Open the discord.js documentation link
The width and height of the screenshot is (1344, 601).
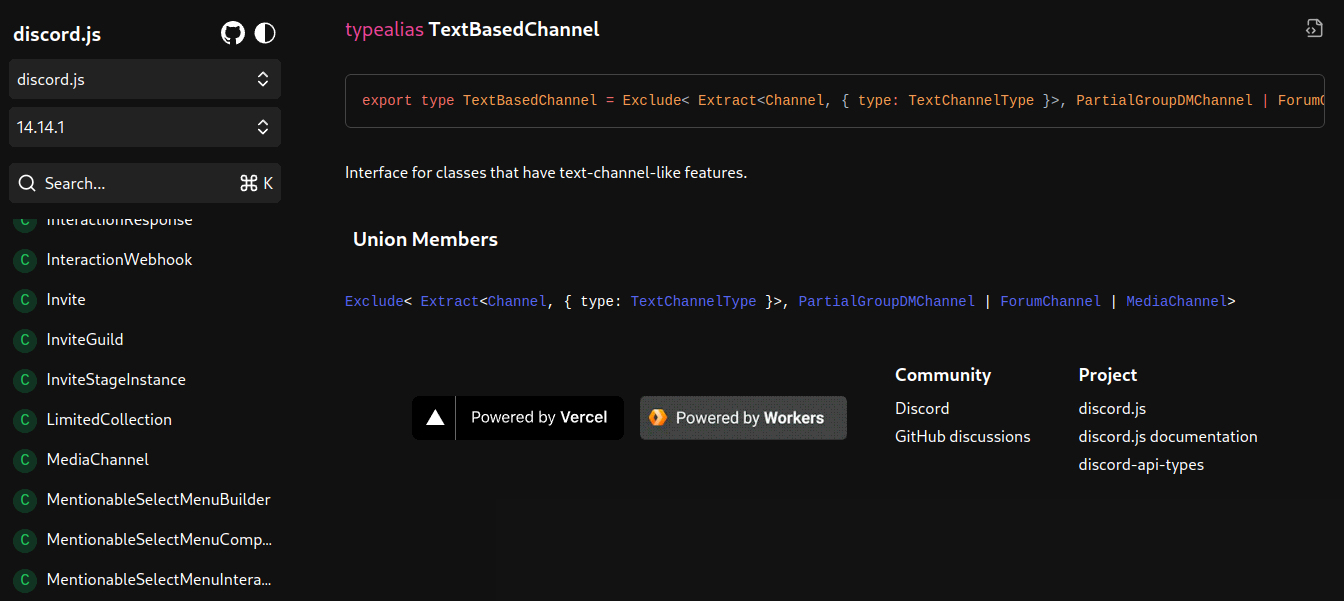pos(1168,436)
